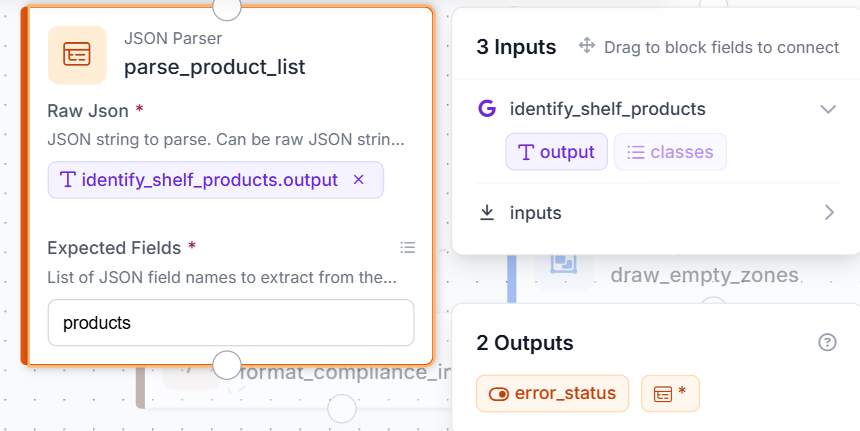Image resolution: width=860 pixels, height=431 pixels.
Task: Click the 'Drag to block fields to connect' hint
Action: click(x=721, y=48)
